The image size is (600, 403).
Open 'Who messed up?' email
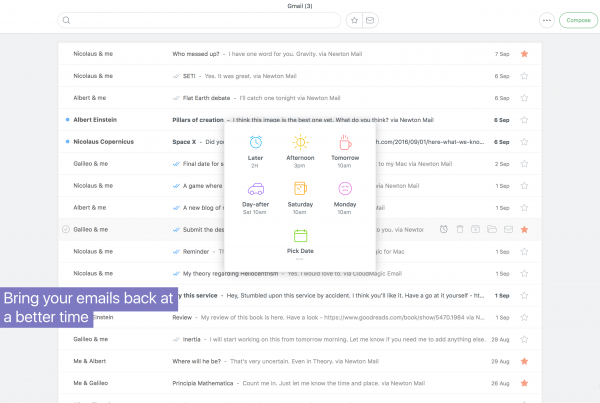click(300, 54)
